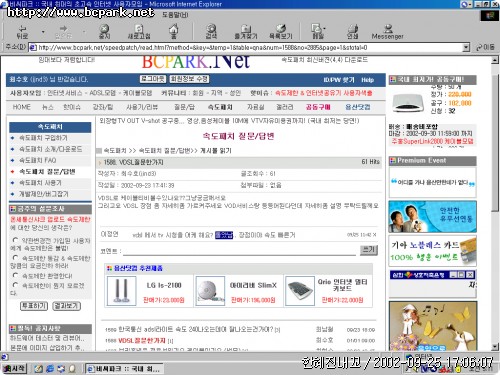Open the 사용기/리뷰 navigation tab
Viewport: 500px width, 375px height.
[x=142, y=107]
